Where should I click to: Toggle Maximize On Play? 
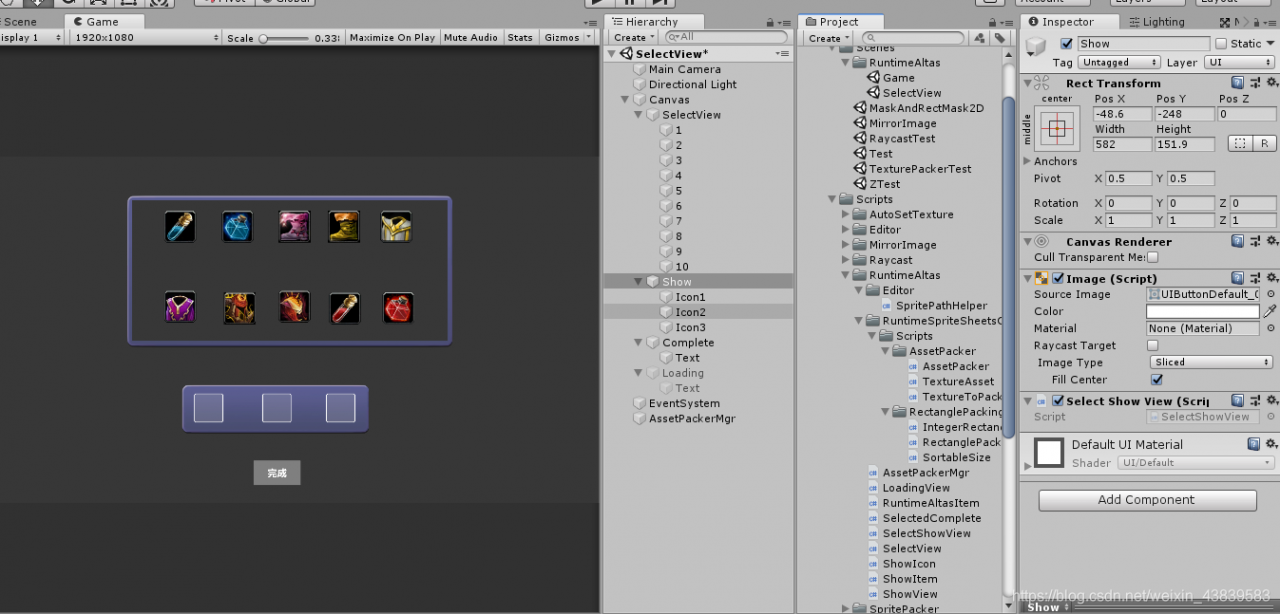click(392, 38)
